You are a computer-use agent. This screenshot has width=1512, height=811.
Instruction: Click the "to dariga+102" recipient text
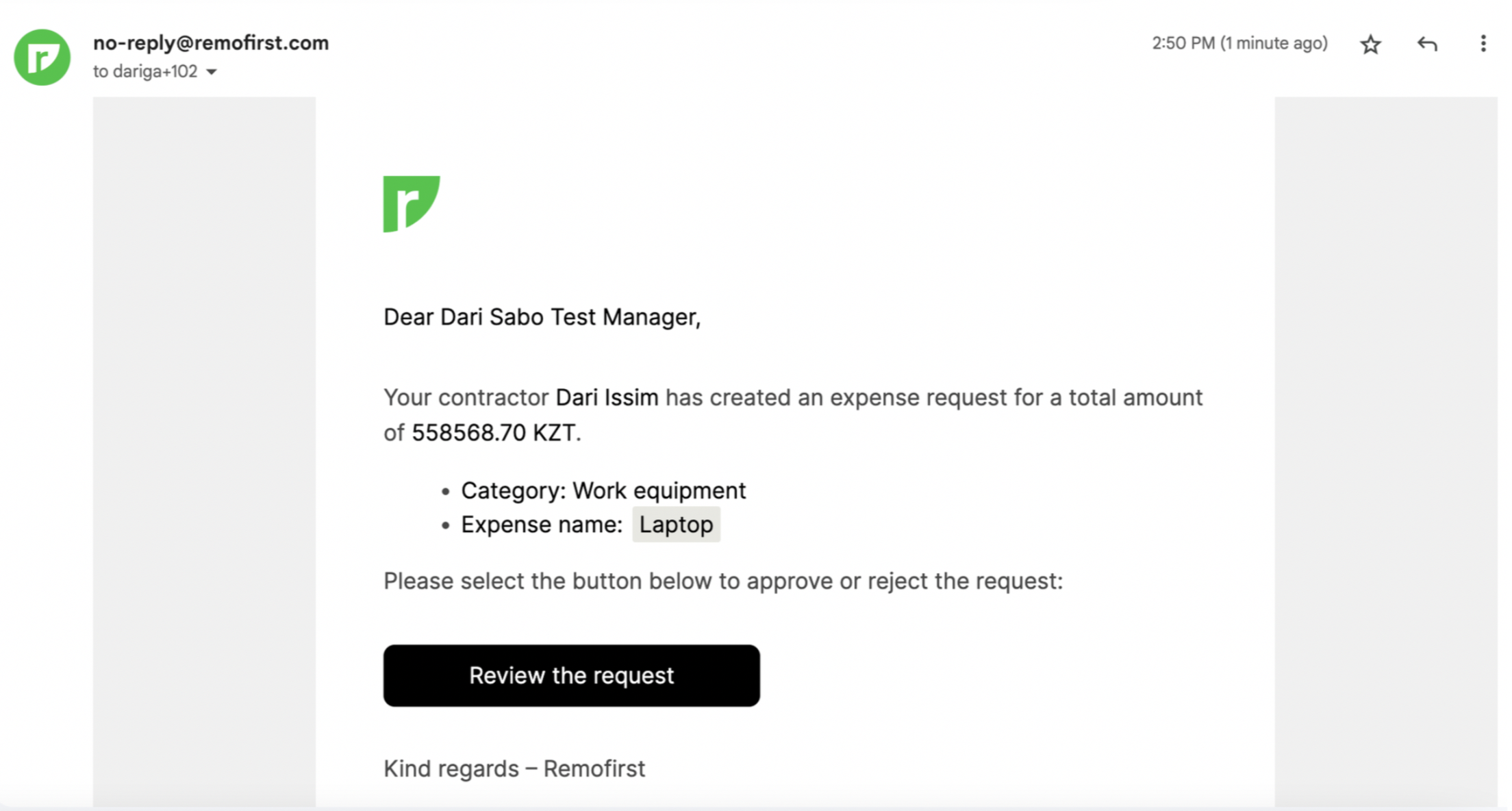pos(145,71)
